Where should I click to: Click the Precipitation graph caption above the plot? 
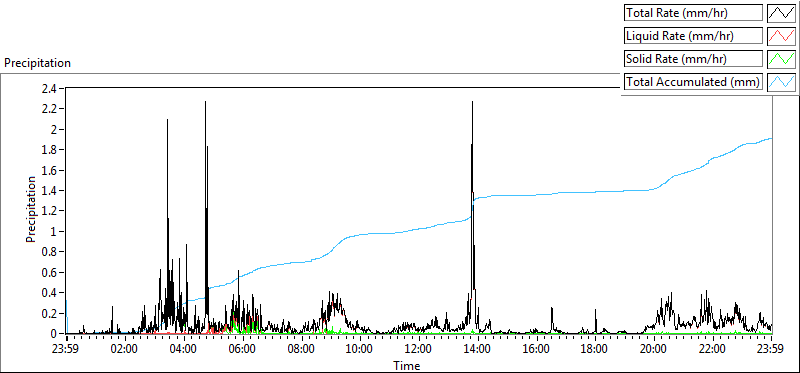37,63
